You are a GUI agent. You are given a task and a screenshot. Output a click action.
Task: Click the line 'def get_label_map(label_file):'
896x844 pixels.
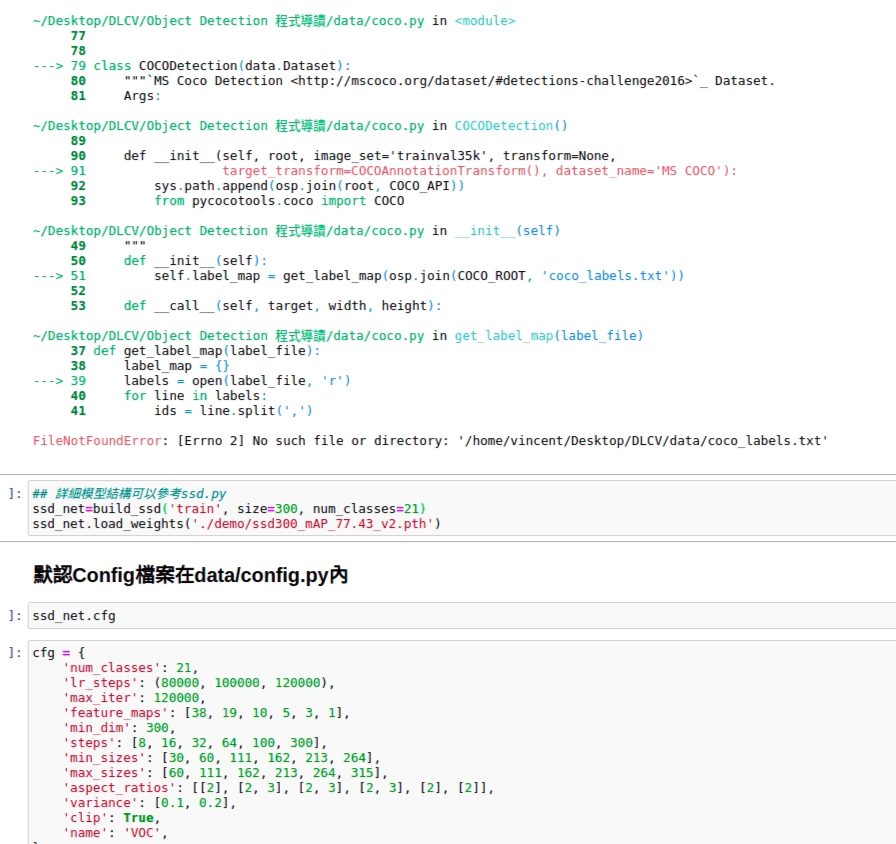[x=207, y=351]
